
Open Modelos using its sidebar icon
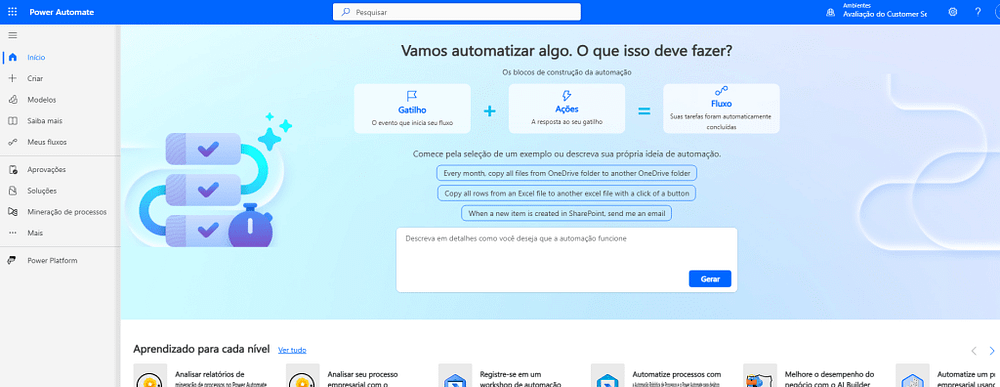tap(12, 99)
